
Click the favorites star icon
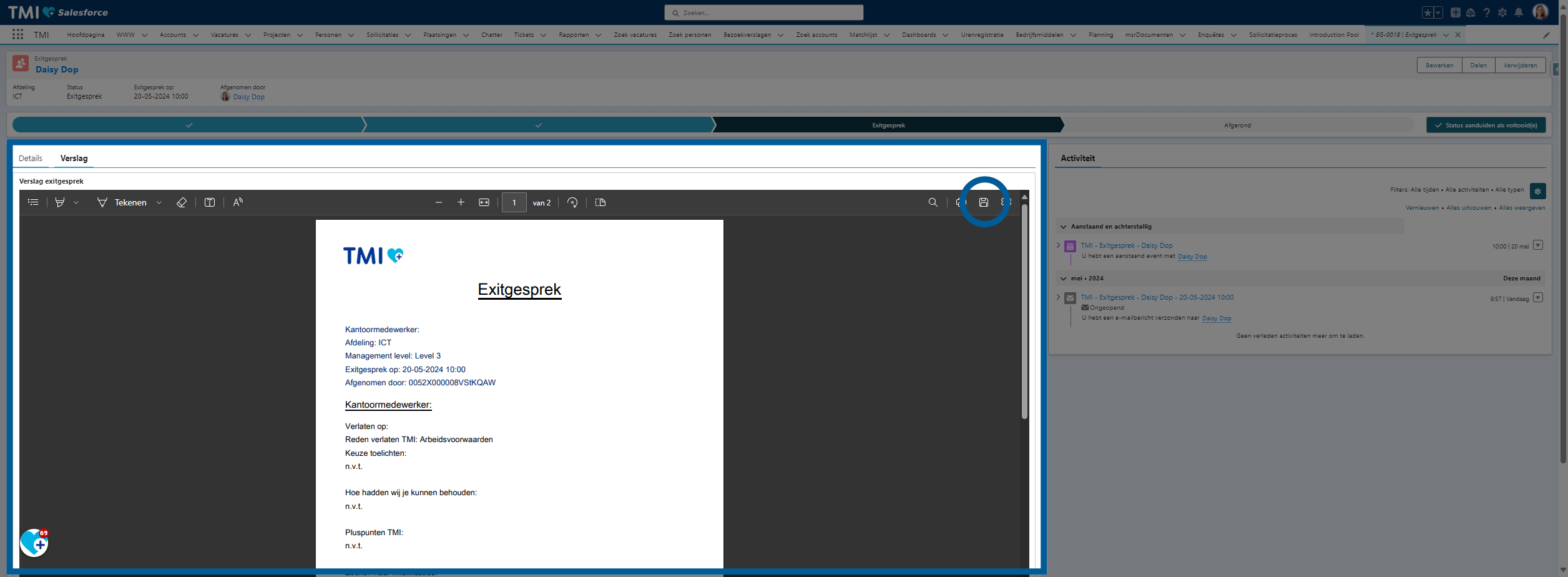[1428, 12]
